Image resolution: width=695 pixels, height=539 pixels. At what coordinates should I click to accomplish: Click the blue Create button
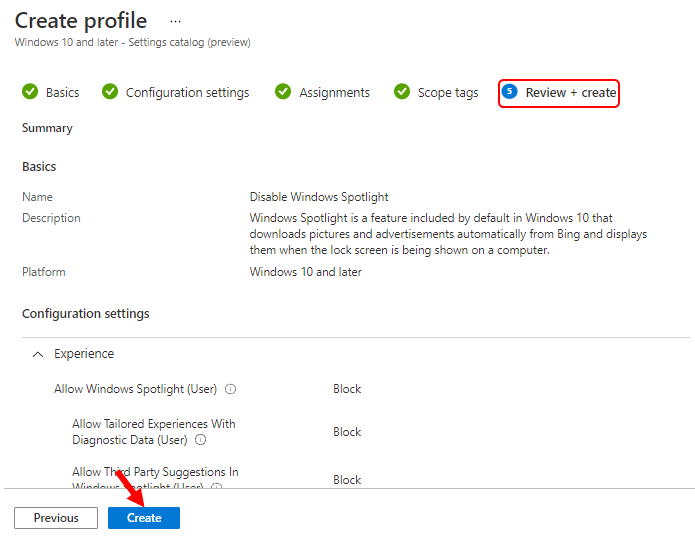pos(144,518)
